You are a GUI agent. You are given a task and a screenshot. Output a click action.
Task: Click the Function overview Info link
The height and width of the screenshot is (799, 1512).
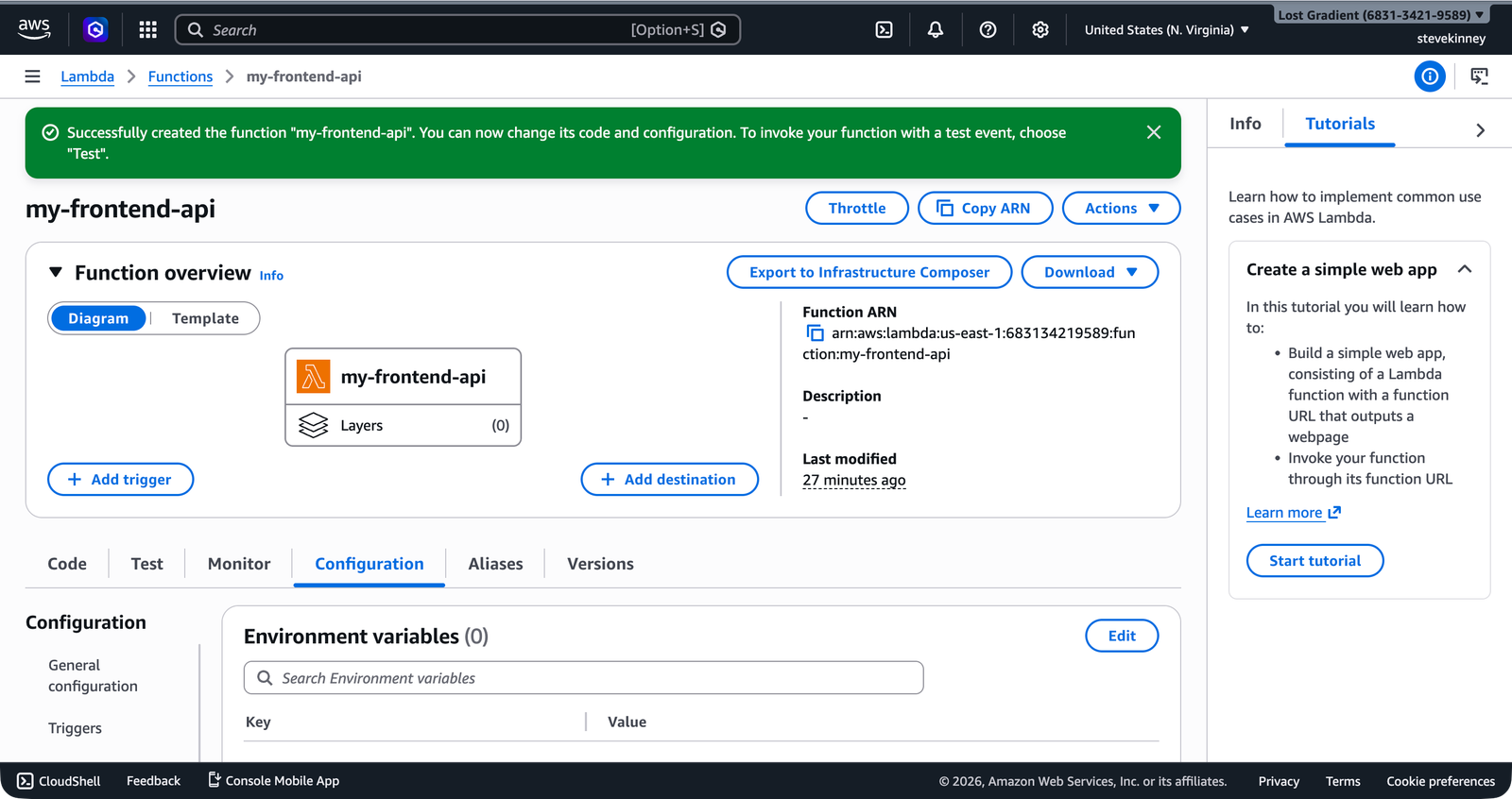[x=271, y=276]
